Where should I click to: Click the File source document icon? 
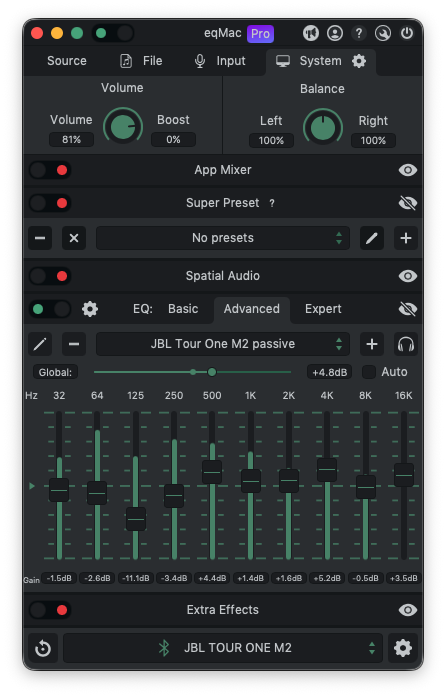pyautogui.click(x=126, y=61)
